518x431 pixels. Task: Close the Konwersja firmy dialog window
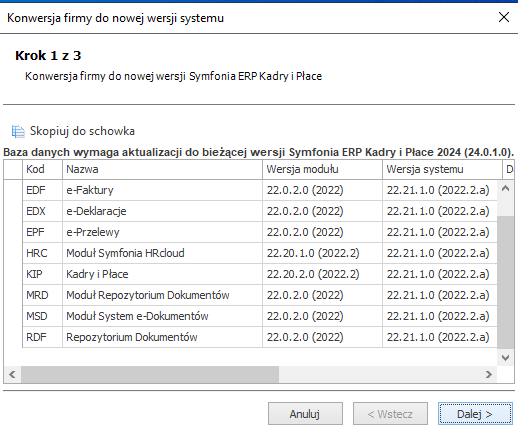pos(504,17)
